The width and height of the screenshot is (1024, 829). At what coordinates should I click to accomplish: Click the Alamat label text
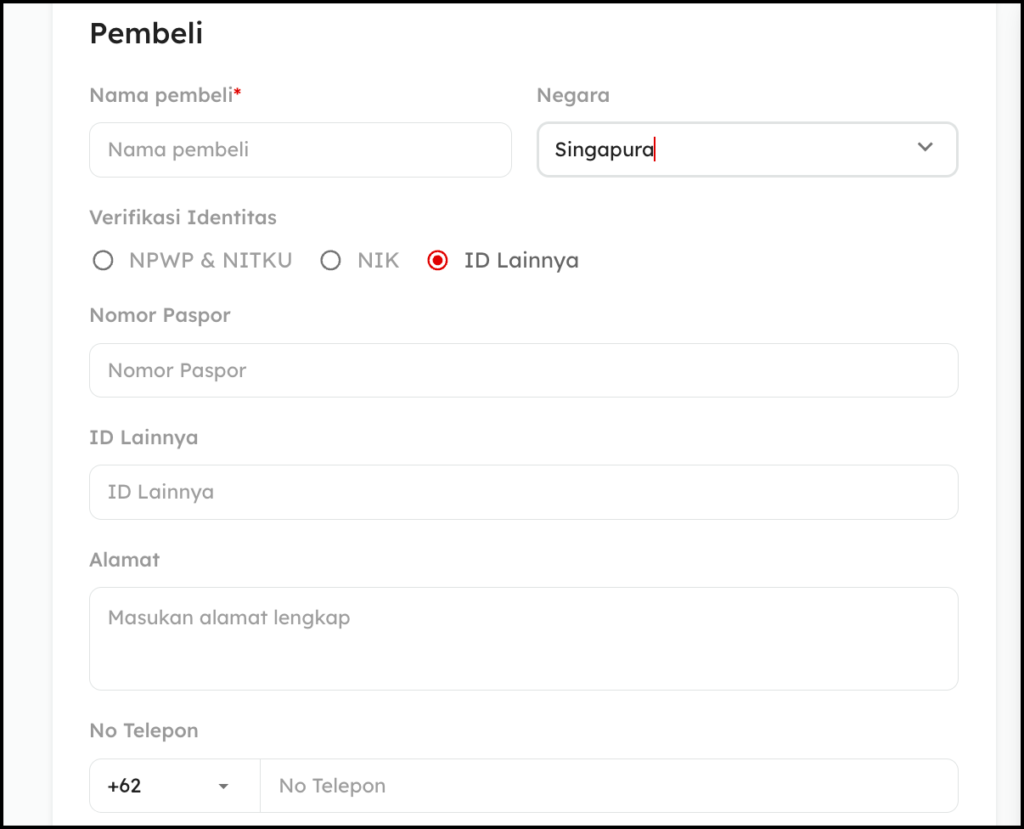point(125,560)
